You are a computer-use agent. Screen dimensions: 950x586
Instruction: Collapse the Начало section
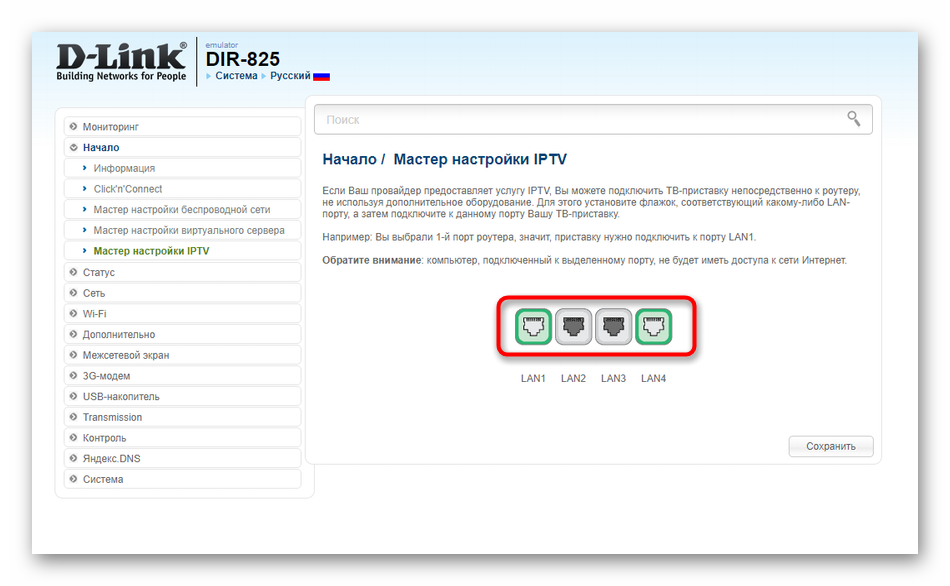point(100,148)
